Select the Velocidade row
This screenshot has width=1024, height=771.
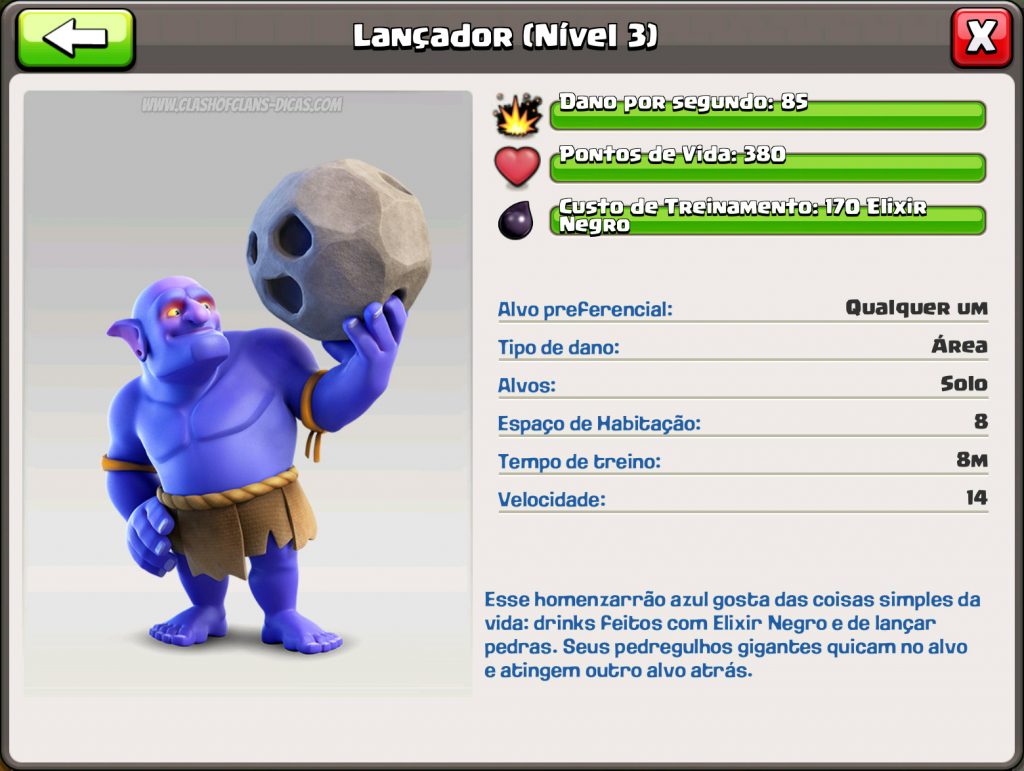click(x=743, y=499)
